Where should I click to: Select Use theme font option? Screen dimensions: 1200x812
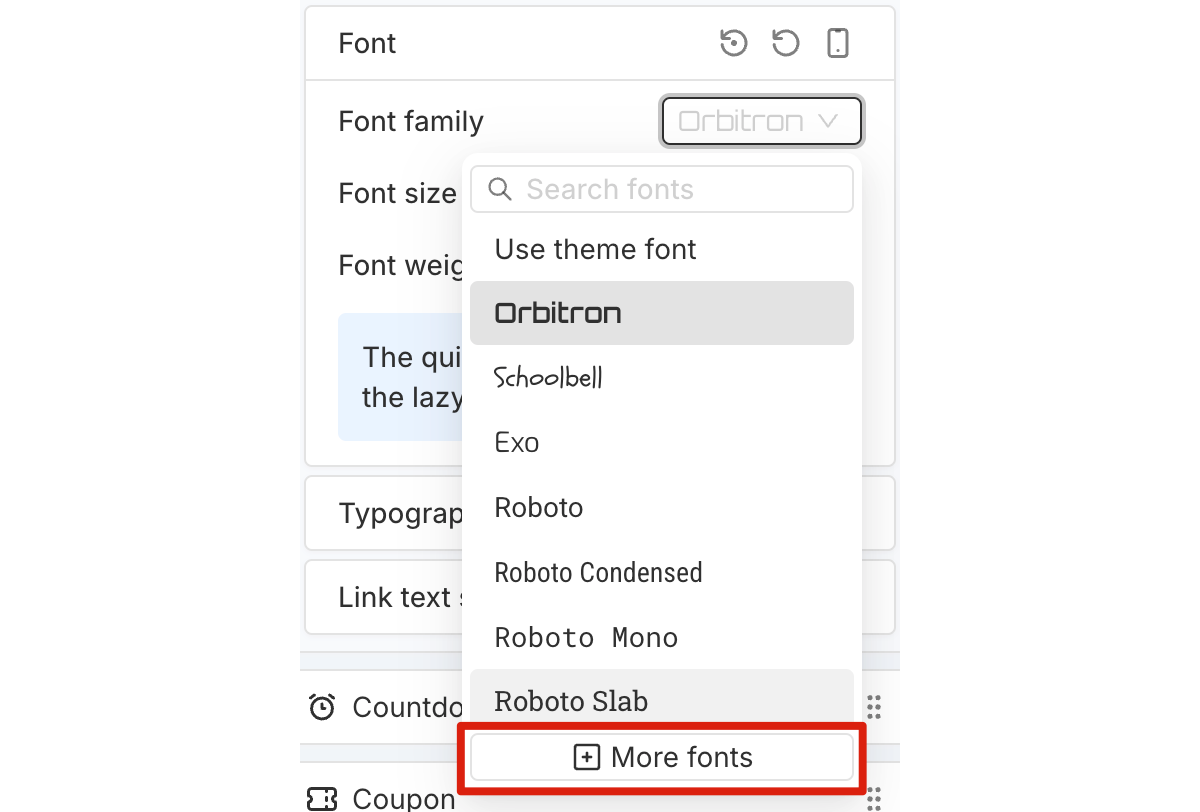click(x=662, y=249)
